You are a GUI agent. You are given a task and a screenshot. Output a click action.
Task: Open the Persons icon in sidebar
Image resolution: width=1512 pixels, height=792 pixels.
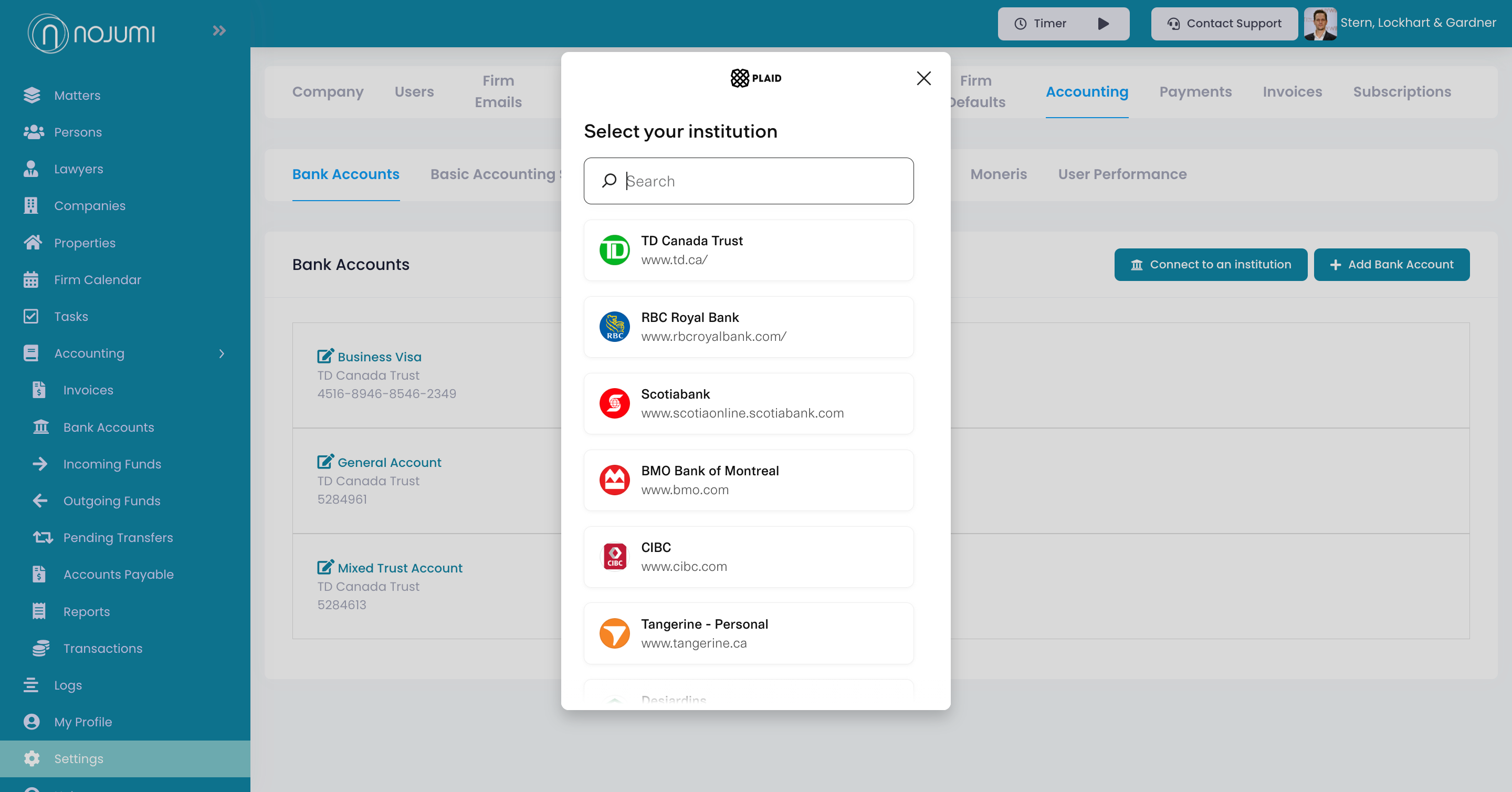tap(34, 132)
